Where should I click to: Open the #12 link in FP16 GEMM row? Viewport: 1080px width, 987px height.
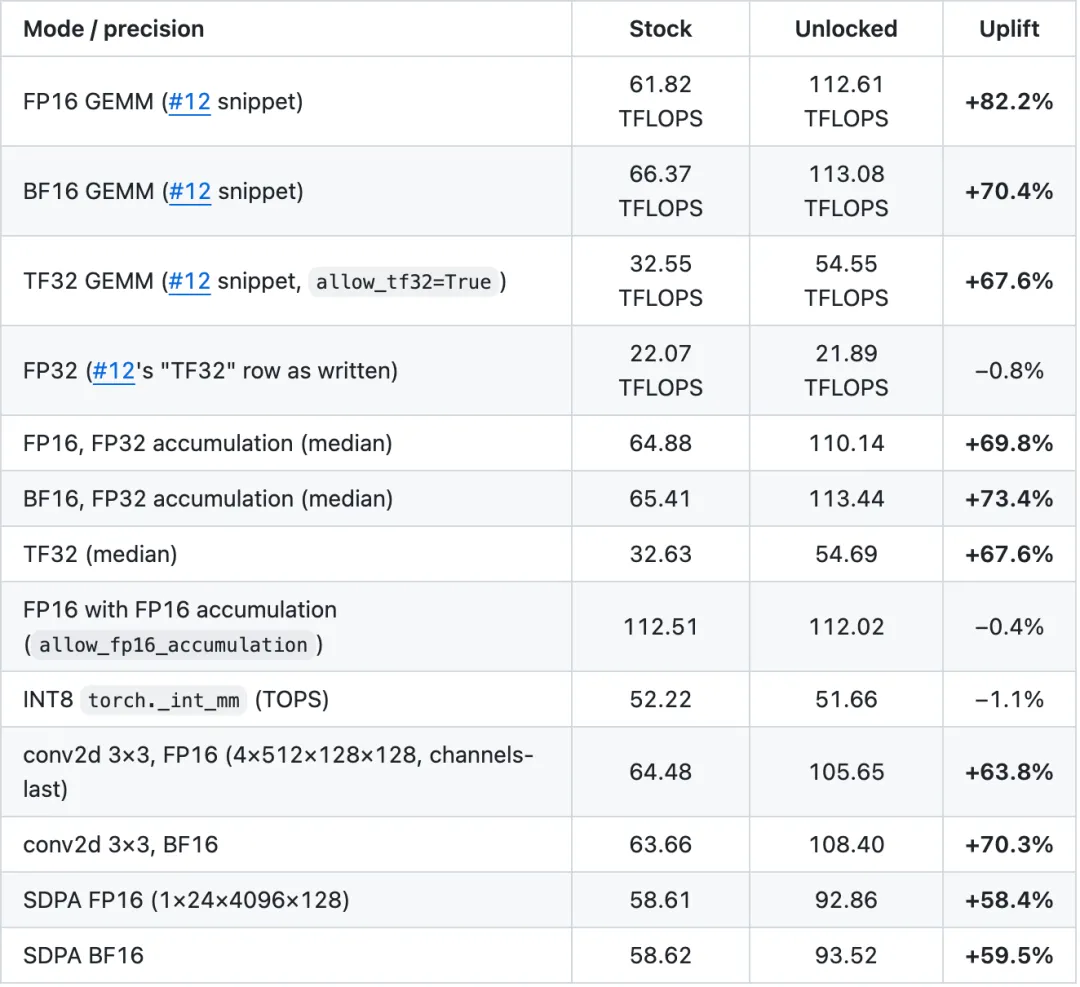click(x=189, y=102)
